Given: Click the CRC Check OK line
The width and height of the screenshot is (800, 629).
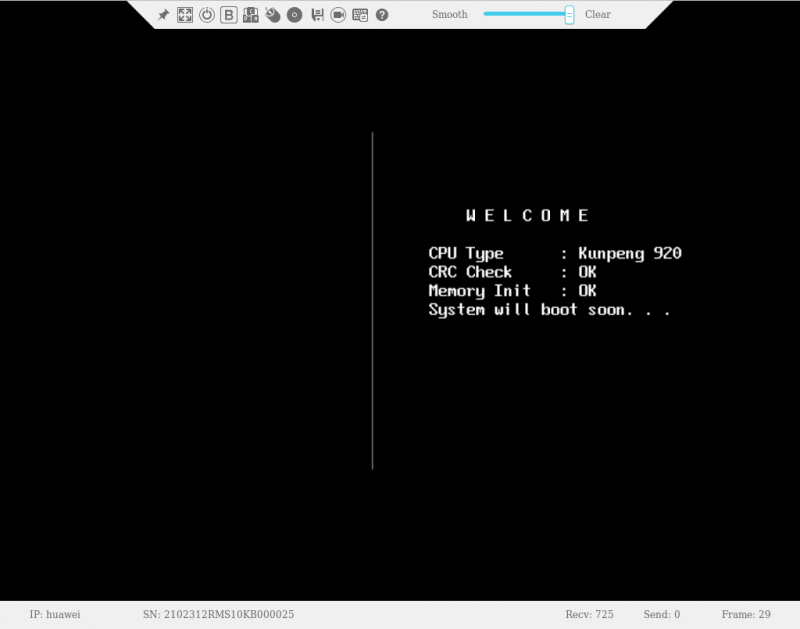Looking at the screenshot, I should click(512, 272).
